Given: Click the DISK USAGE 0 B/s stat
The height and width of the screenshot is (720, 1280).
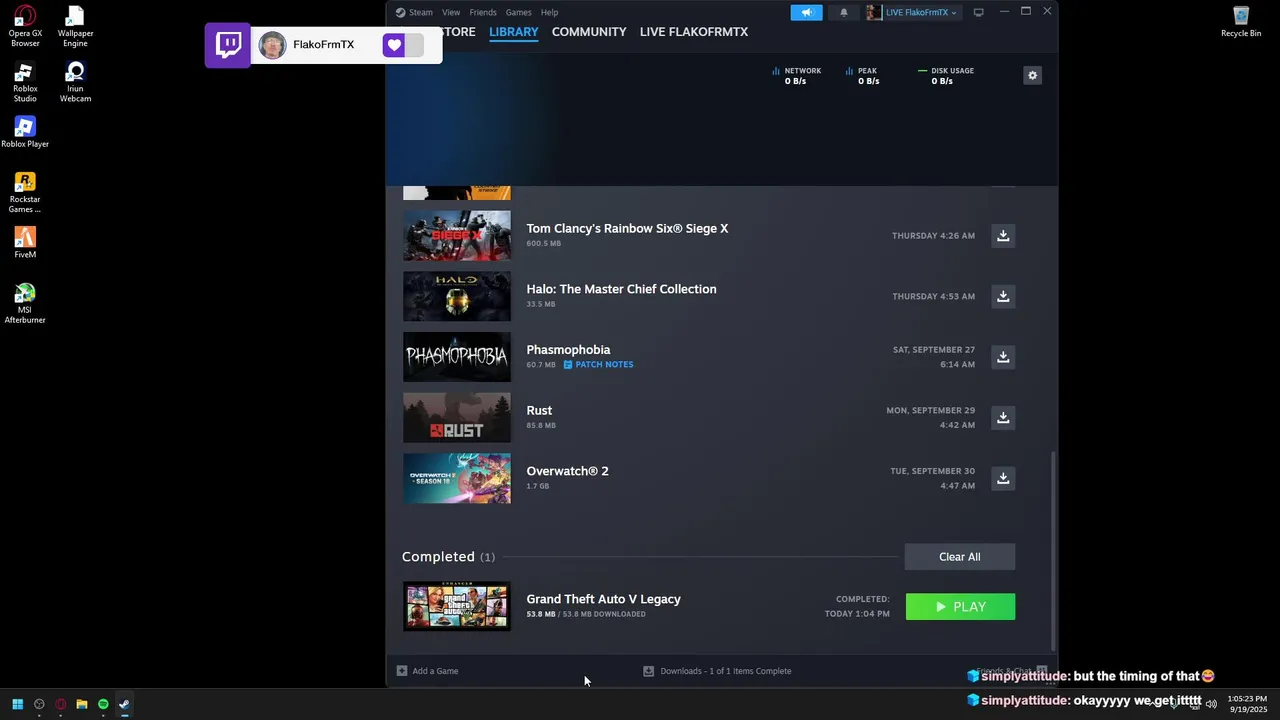Looking at the screenshot, I should click(x=946, y=76).
